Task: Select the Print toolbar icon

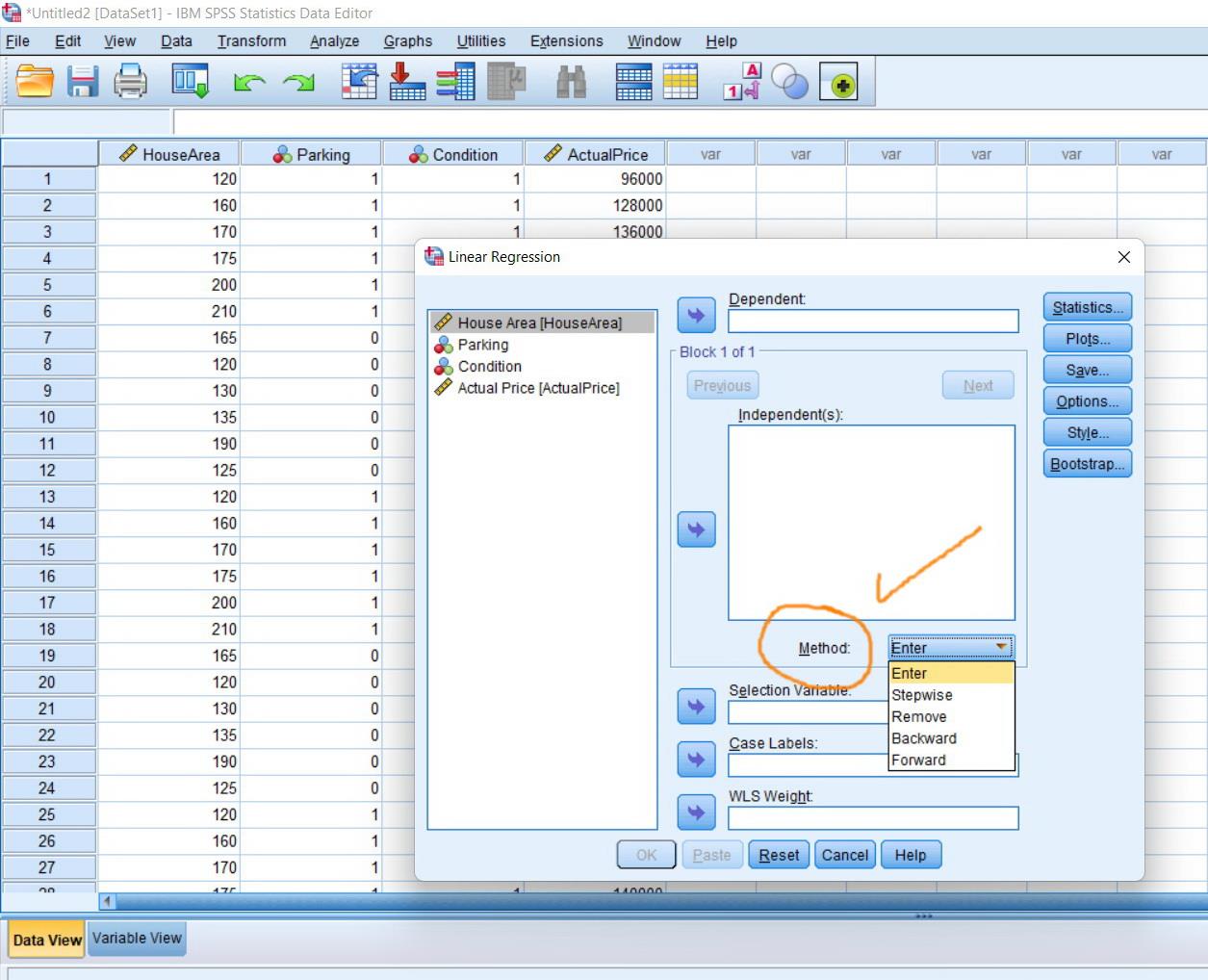Action: coord(131,82)
